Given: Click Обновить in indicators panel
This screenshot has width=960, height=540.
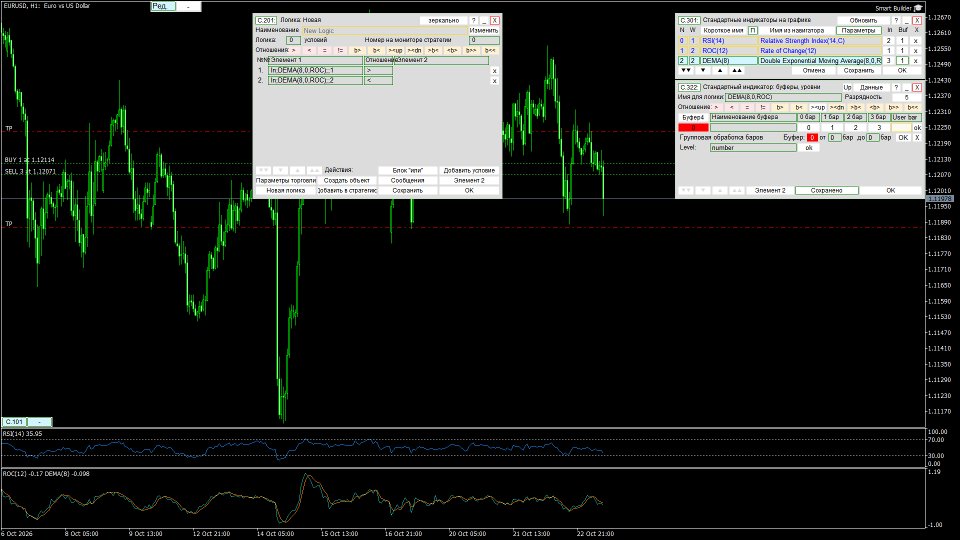Looking at the screenshot, I should coord(863,20).
